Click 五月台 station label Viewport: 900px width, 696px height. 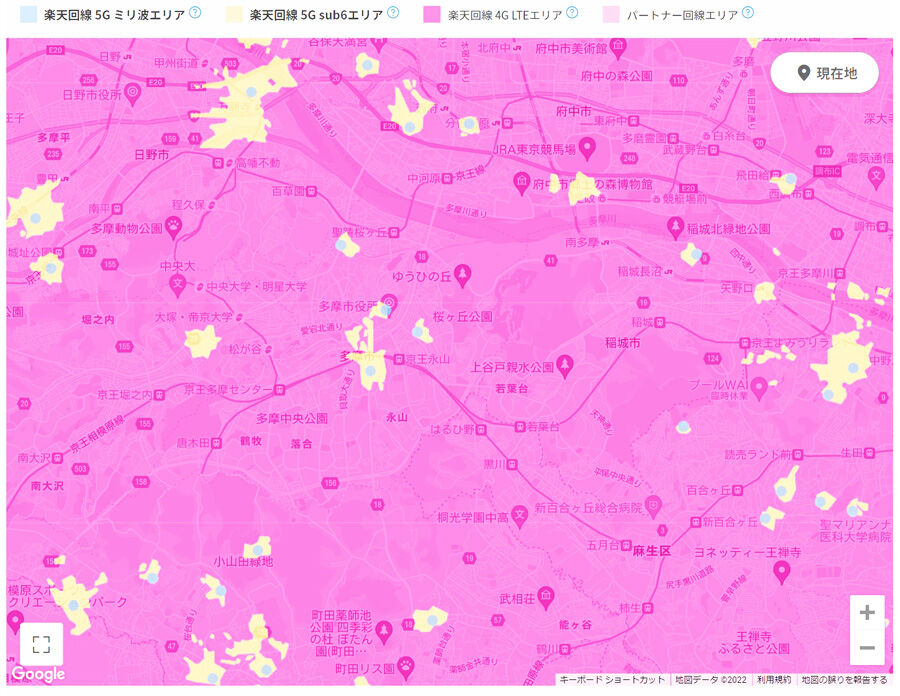(x=603, y=545)
